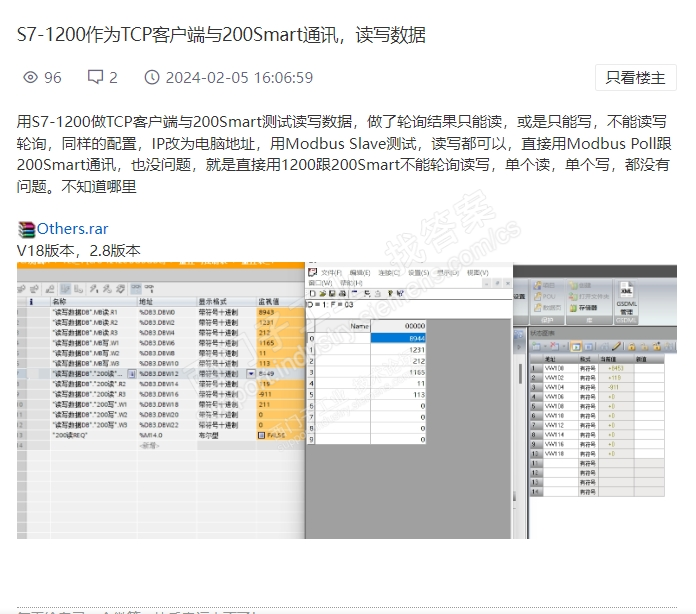696x614 pixels.
Task: Open 文件(F) menu in Modbus Slave
Action: (x=331, y=273)
